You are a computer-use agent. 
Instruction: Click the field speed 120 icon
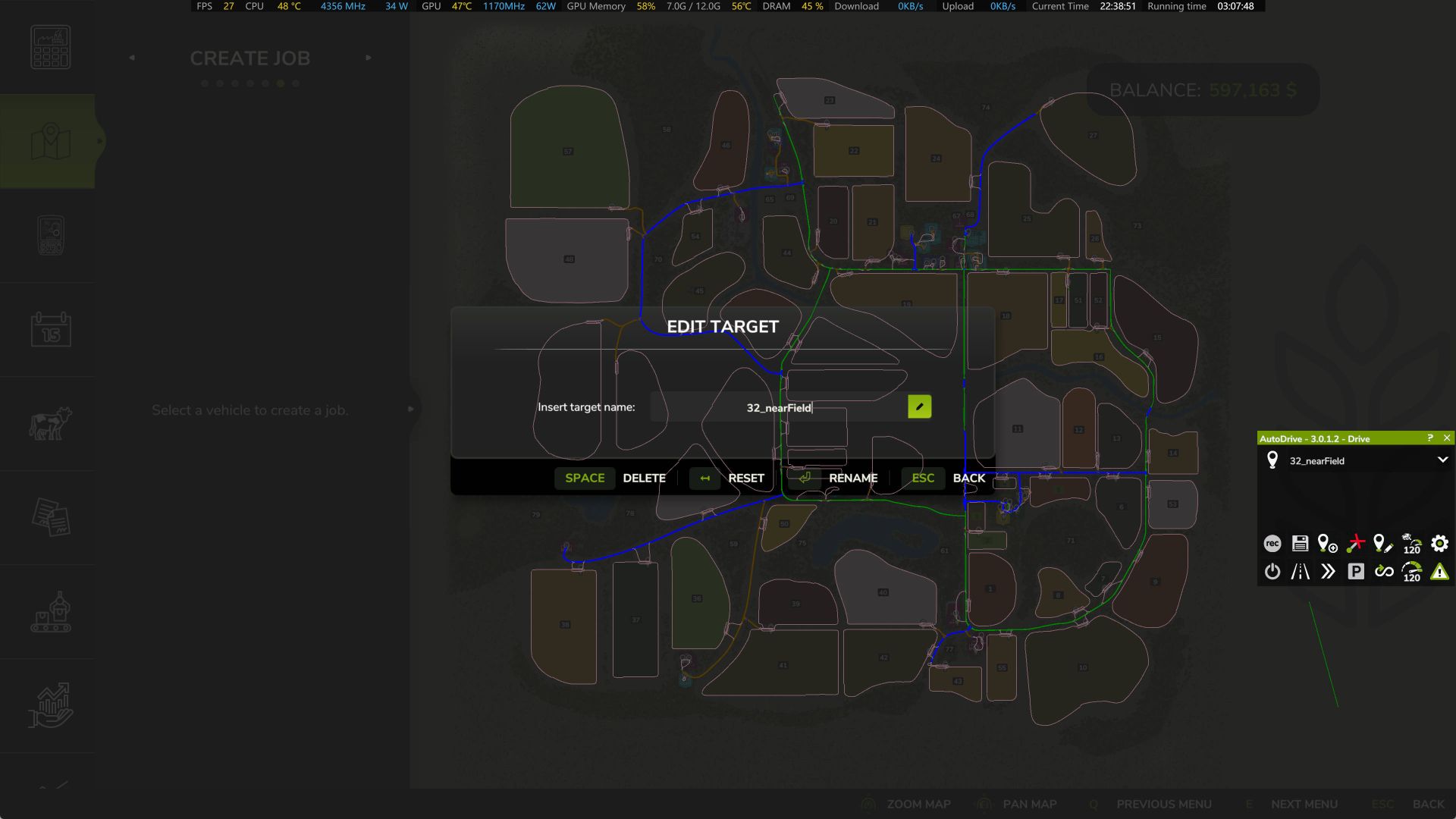1411,543
